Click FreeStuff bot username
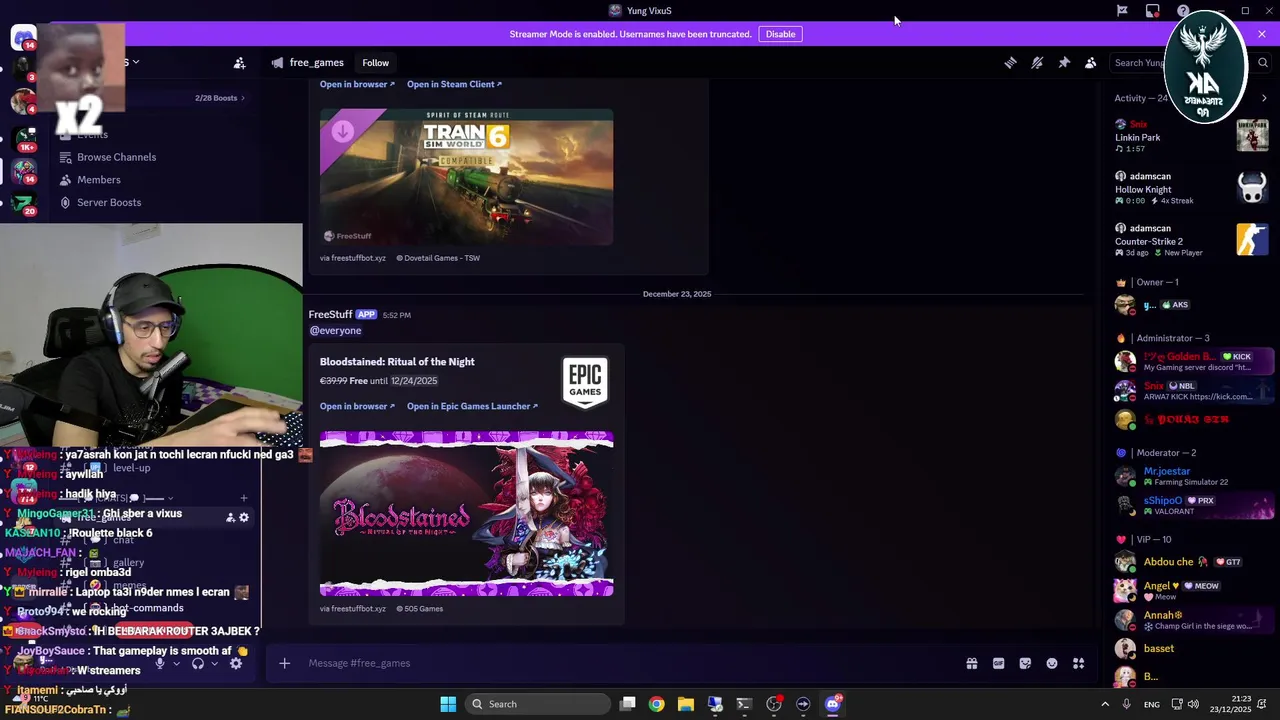Image resolution: width=1280 pixels, height=720 pixels. [x=330, y=314]
